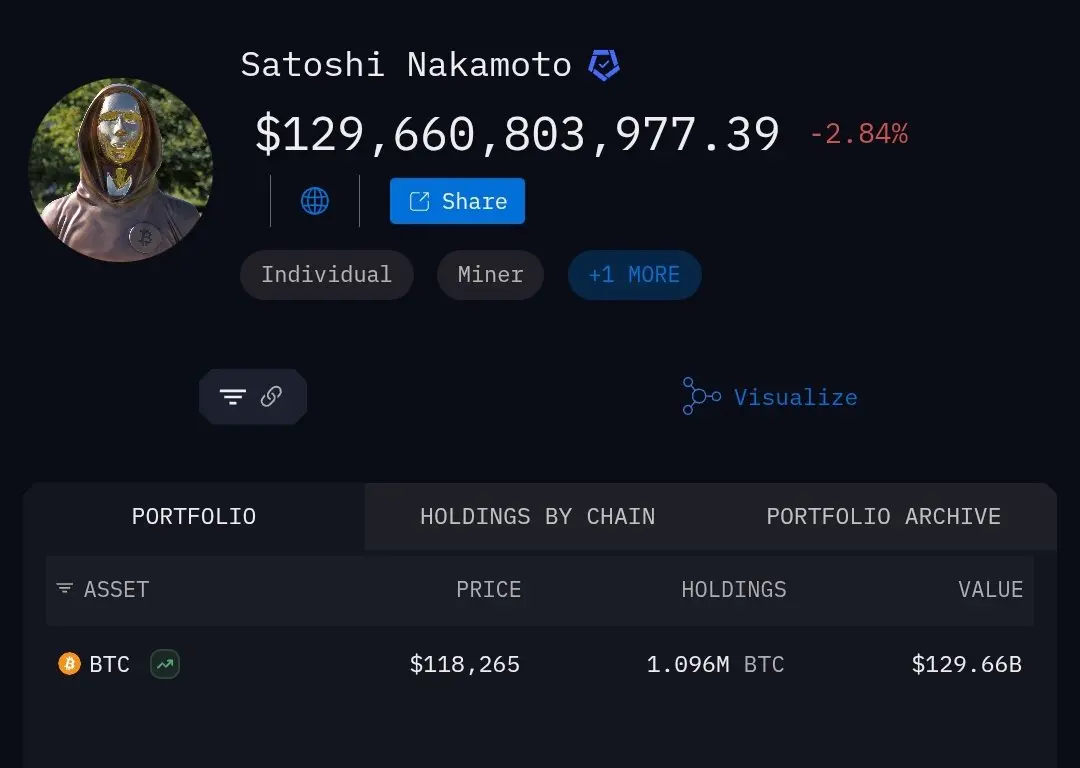Select the Individual tag
This screenshot has width=1080, height=768.
[x=326, y=275]
